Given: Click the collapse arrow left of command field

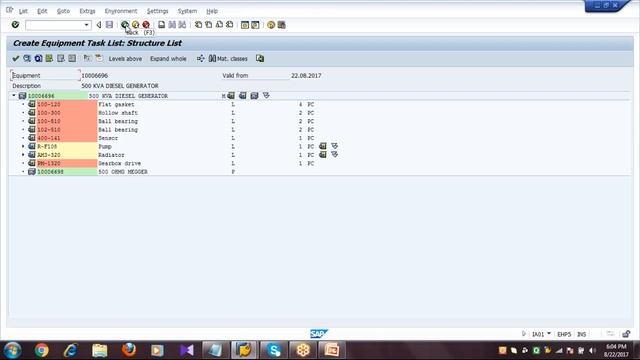Looking at the screenshot, I should click(x=99, y=25).
